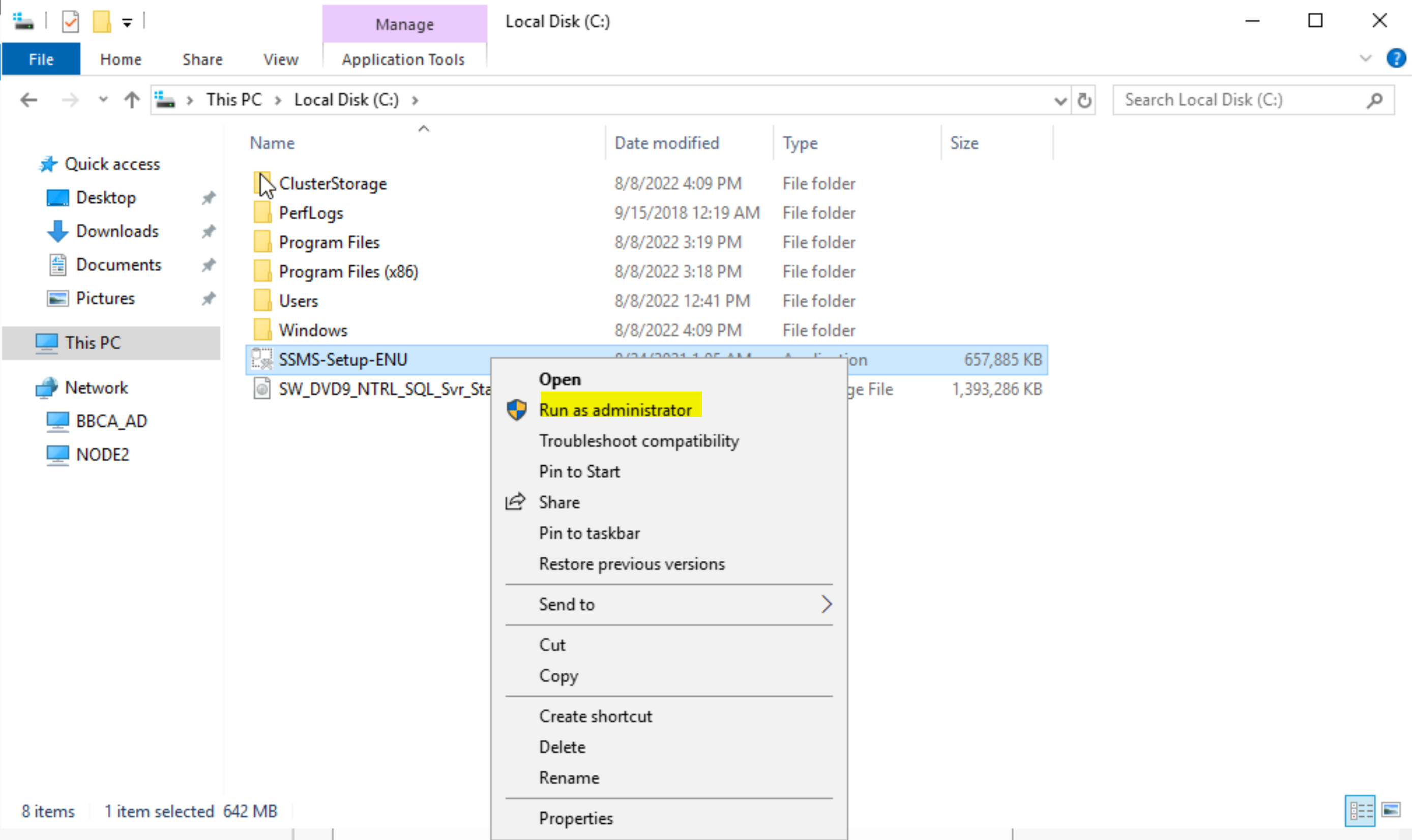Click the pin icon beside Downloads
Screen dimensions: 1412x840
point(209,231)
